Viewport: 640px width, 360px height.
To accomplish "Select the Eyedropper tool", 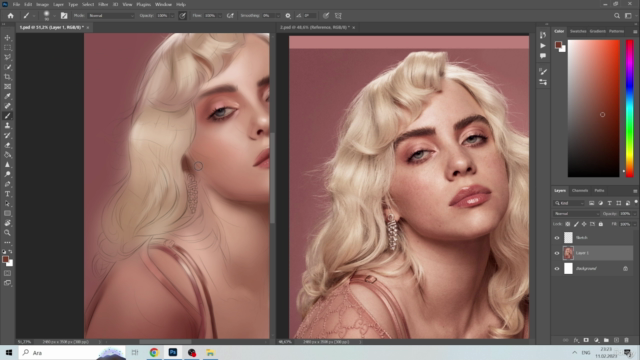I will tap(7, 96).
